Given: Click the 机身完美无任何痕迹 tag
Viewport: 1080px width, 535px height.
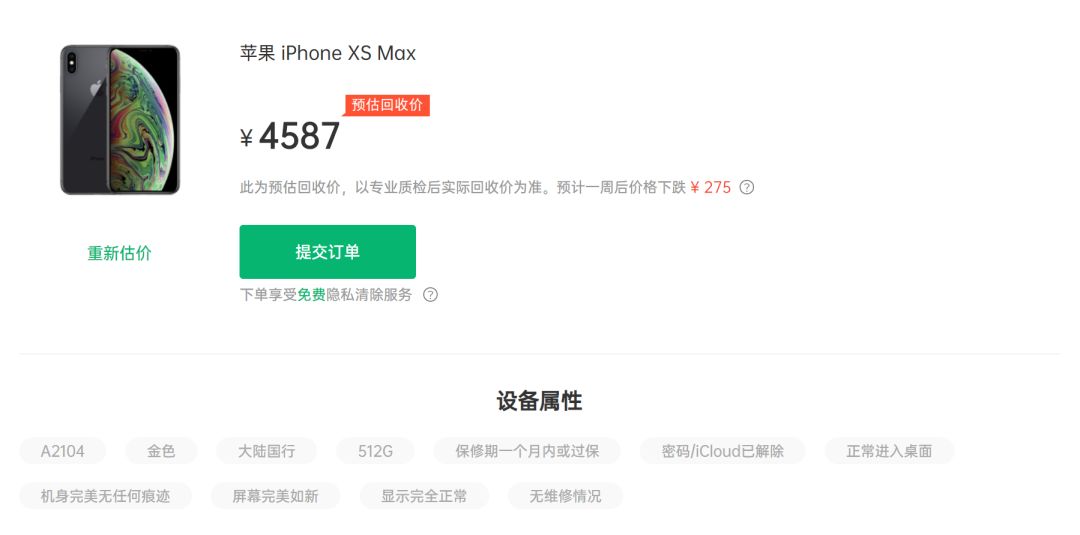Looking at the screenshot, I should click(105, 496).
